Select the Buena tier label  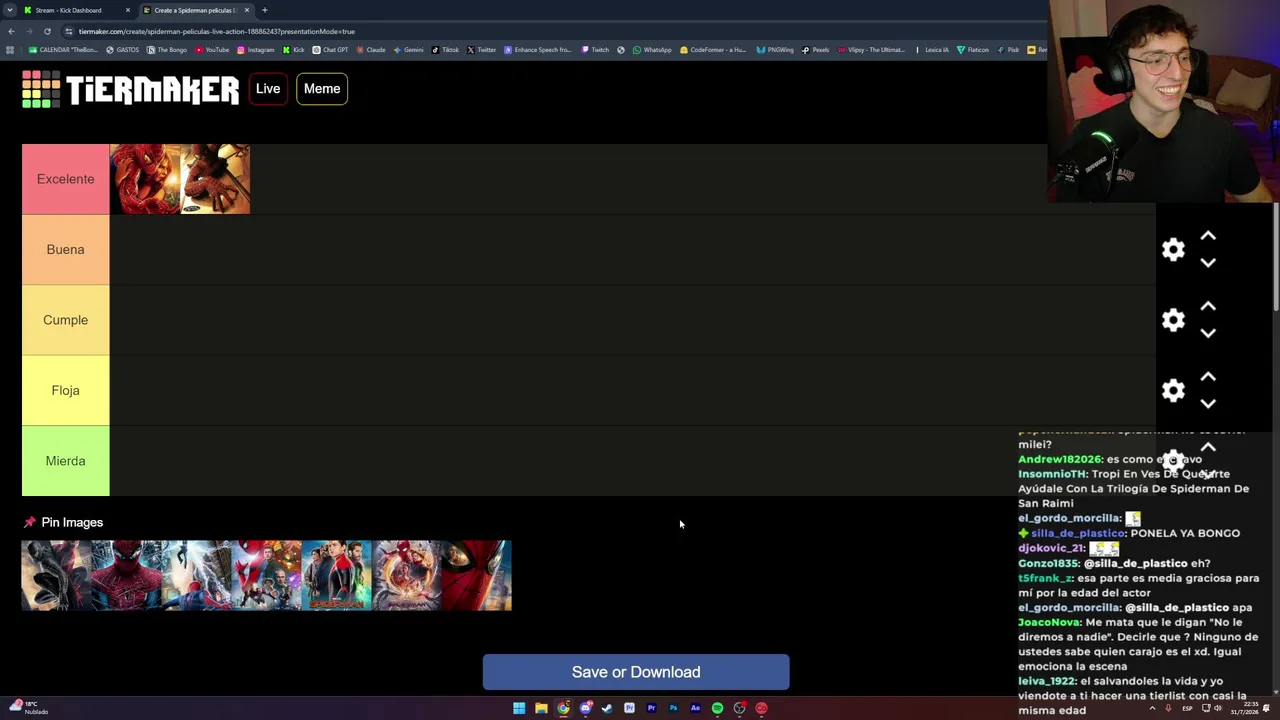point(66,249)
